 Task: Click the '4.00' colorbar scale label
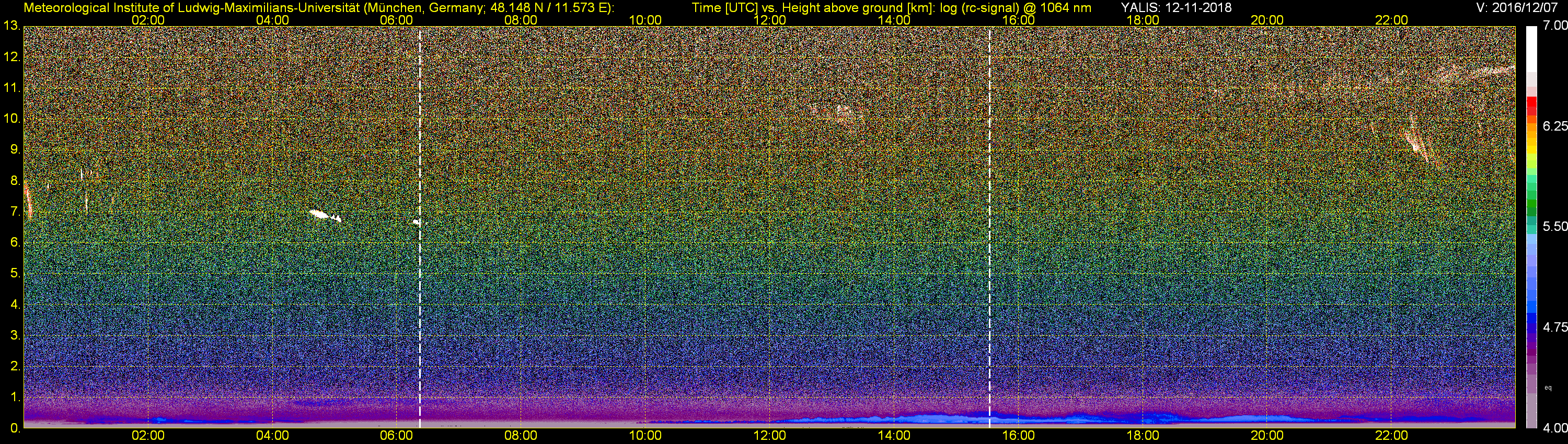(x=1555, y=428)
